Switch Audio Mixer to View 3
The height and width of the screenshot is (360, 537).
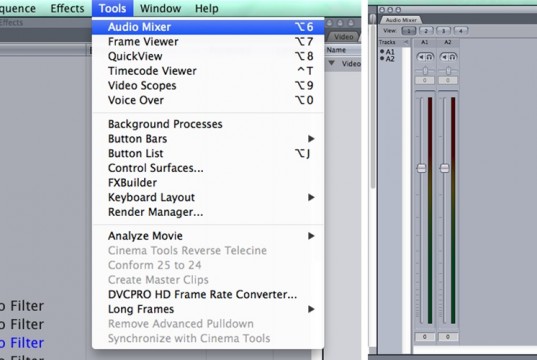click(444, 31)
